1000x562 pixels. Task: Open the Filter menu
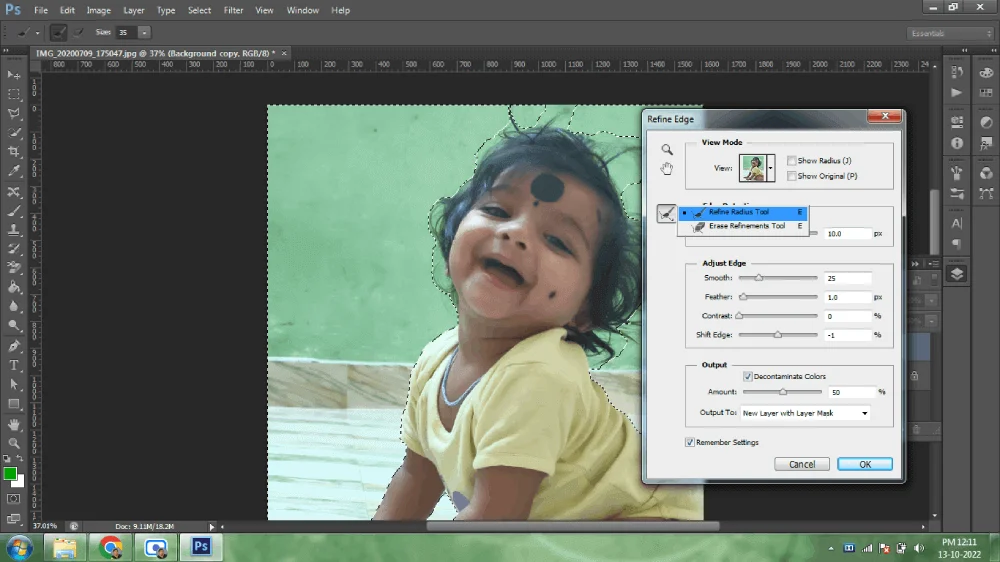pyautogui.click(x=233, y=10)
